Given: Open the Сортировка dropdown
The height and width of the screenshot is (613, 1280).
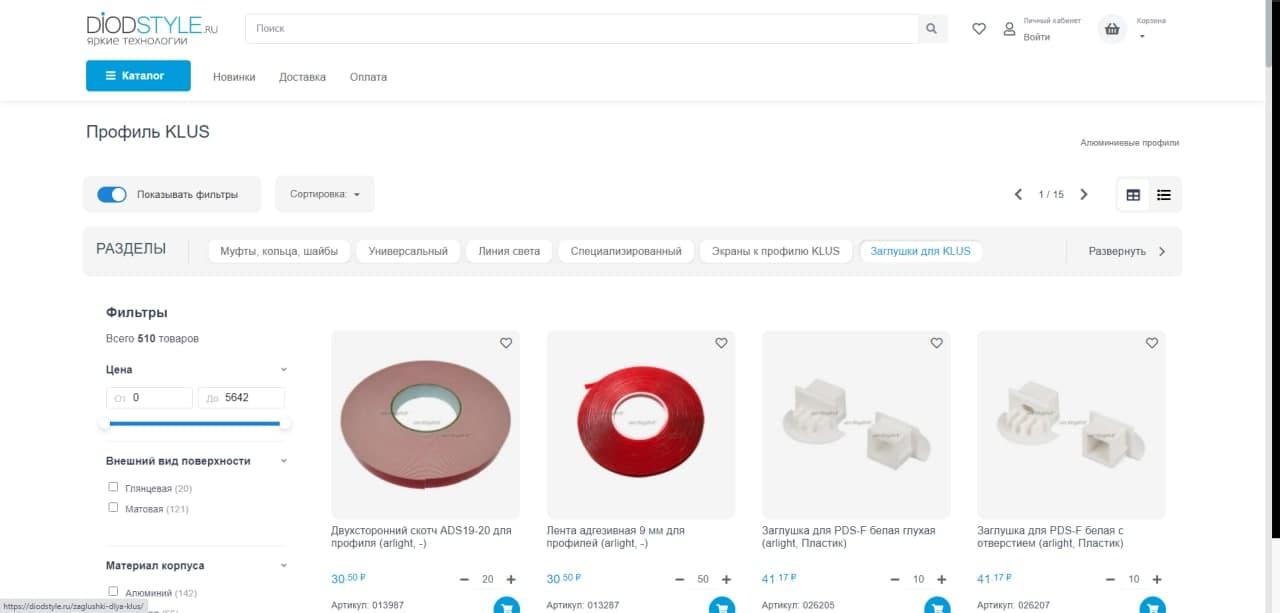Looking at the screenshot, I should (325, 194).
